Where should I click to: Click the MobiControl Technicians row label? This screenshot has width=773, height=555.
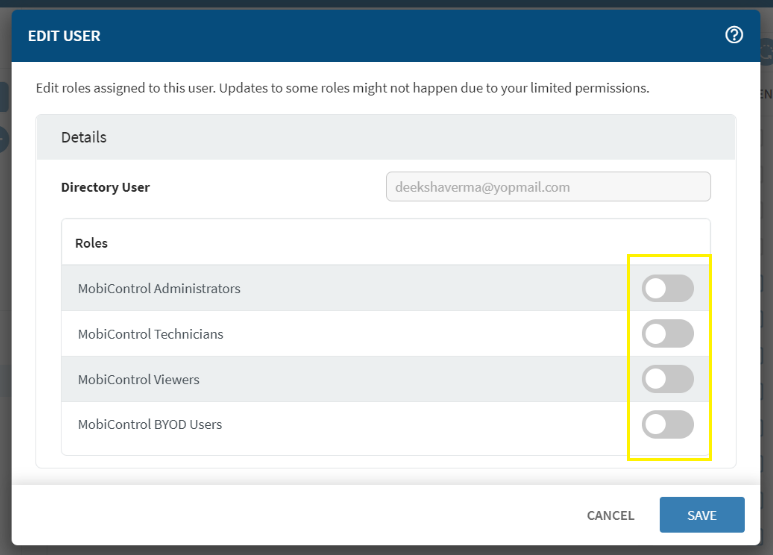[x=150, y=334]
